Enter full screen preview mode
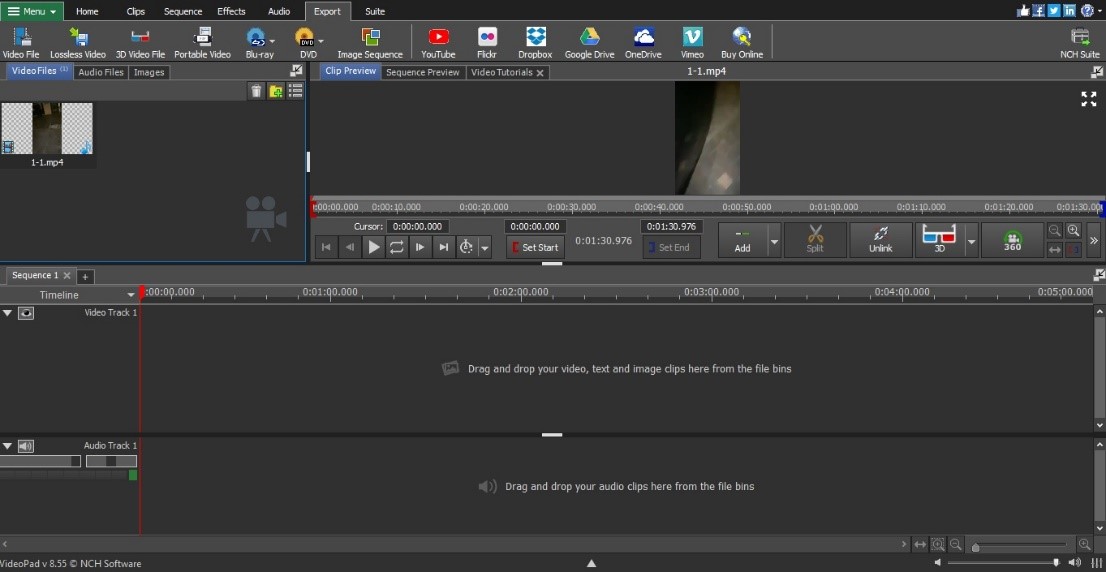This screenshot has height=572, width=1106. pyautogui.click(x=1089, y=99)
